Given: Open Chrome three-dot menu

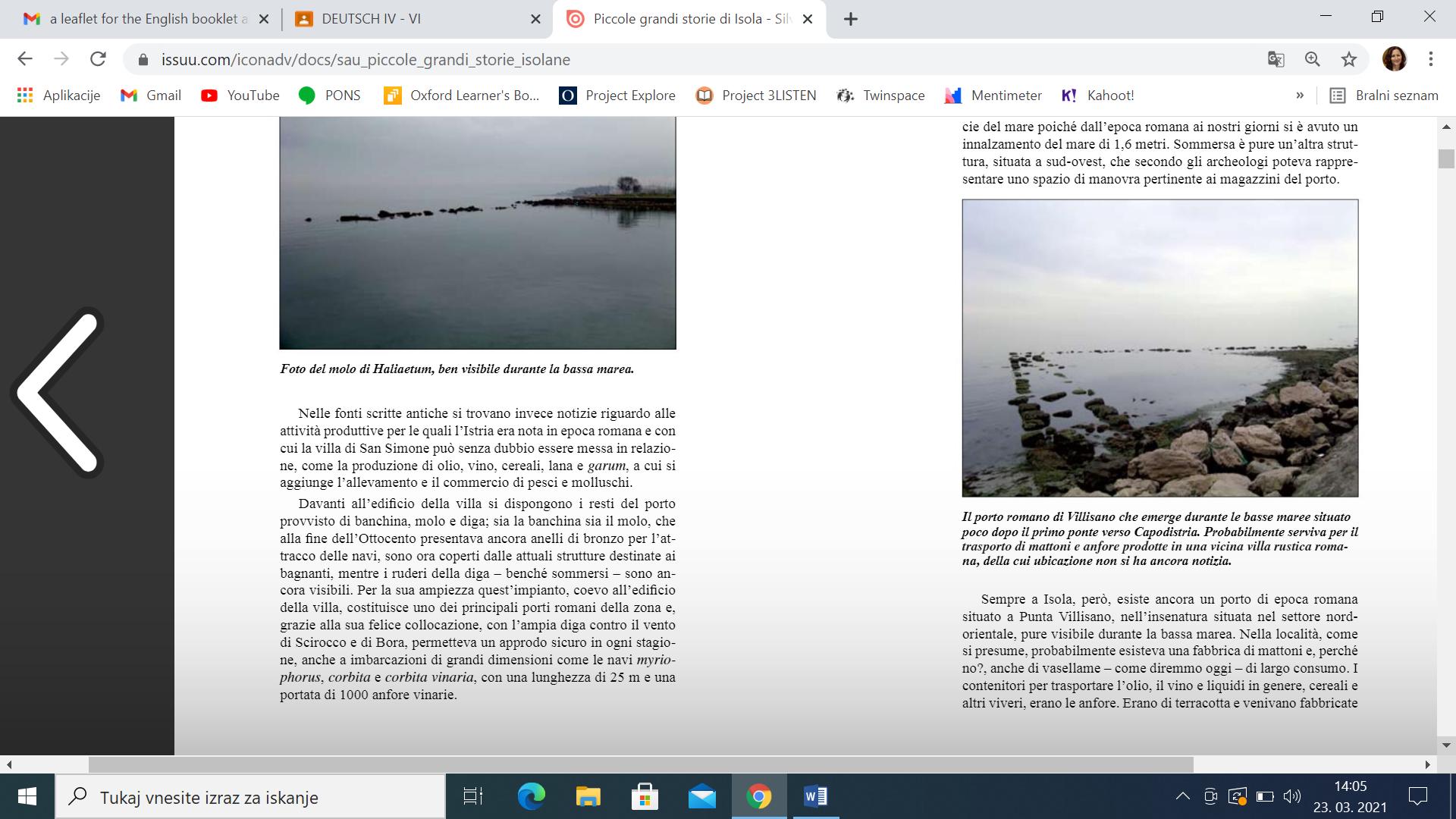Looking at the screenshot, I should click(1430, 59).
